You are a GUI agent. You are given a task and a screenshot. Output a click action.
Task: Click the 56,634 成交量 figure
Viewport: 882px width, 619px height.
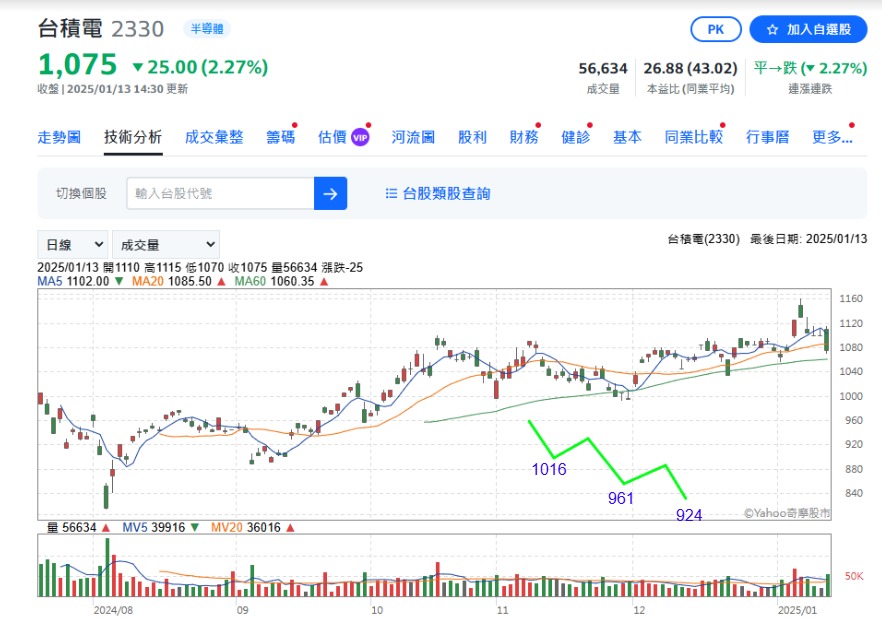pos(603,69)
